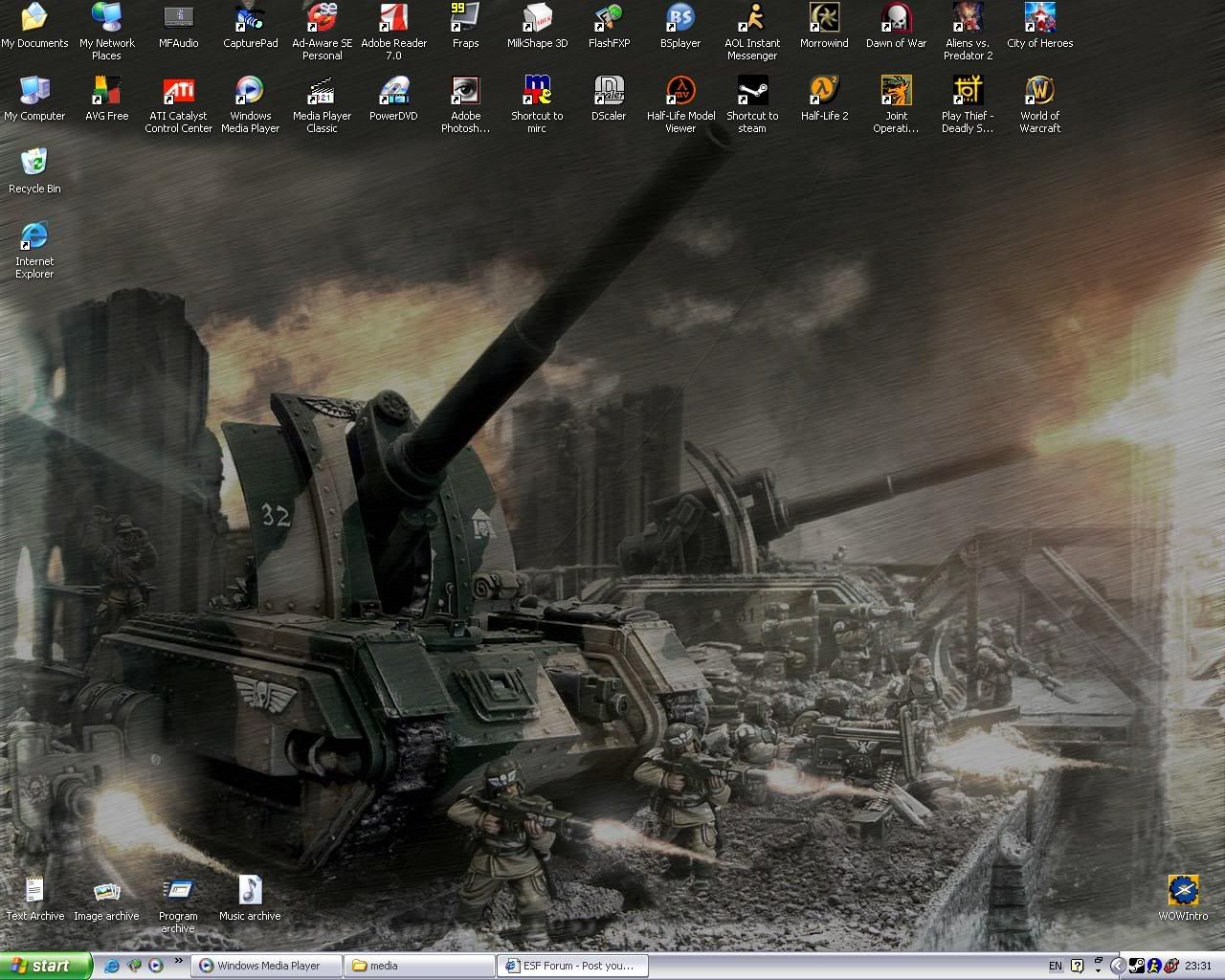Viewport: 1225px width, 980px height.
Task: Click the red system tray icon beside the clock
Action: 1169,966
